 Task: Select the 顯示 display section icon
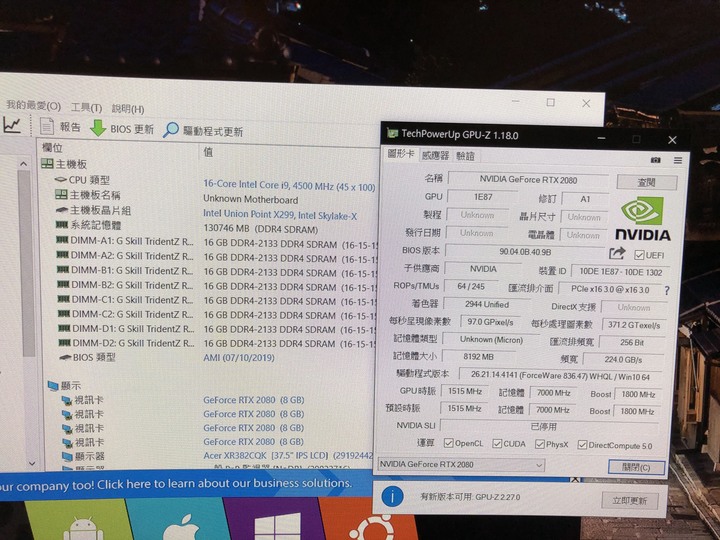[x=53, y=386]
